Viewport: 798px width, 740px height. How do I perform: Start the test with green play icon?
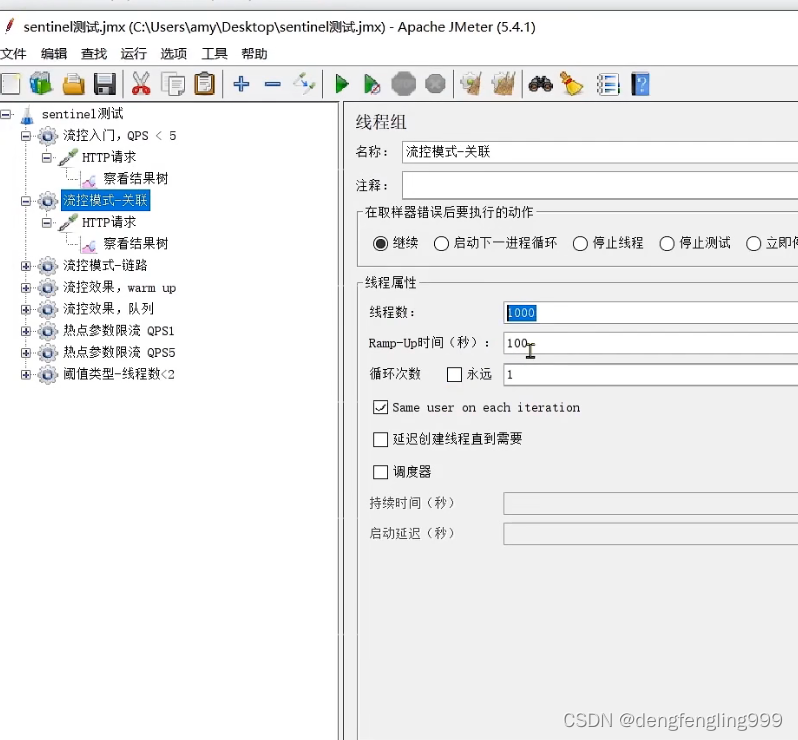pos(342,84)
